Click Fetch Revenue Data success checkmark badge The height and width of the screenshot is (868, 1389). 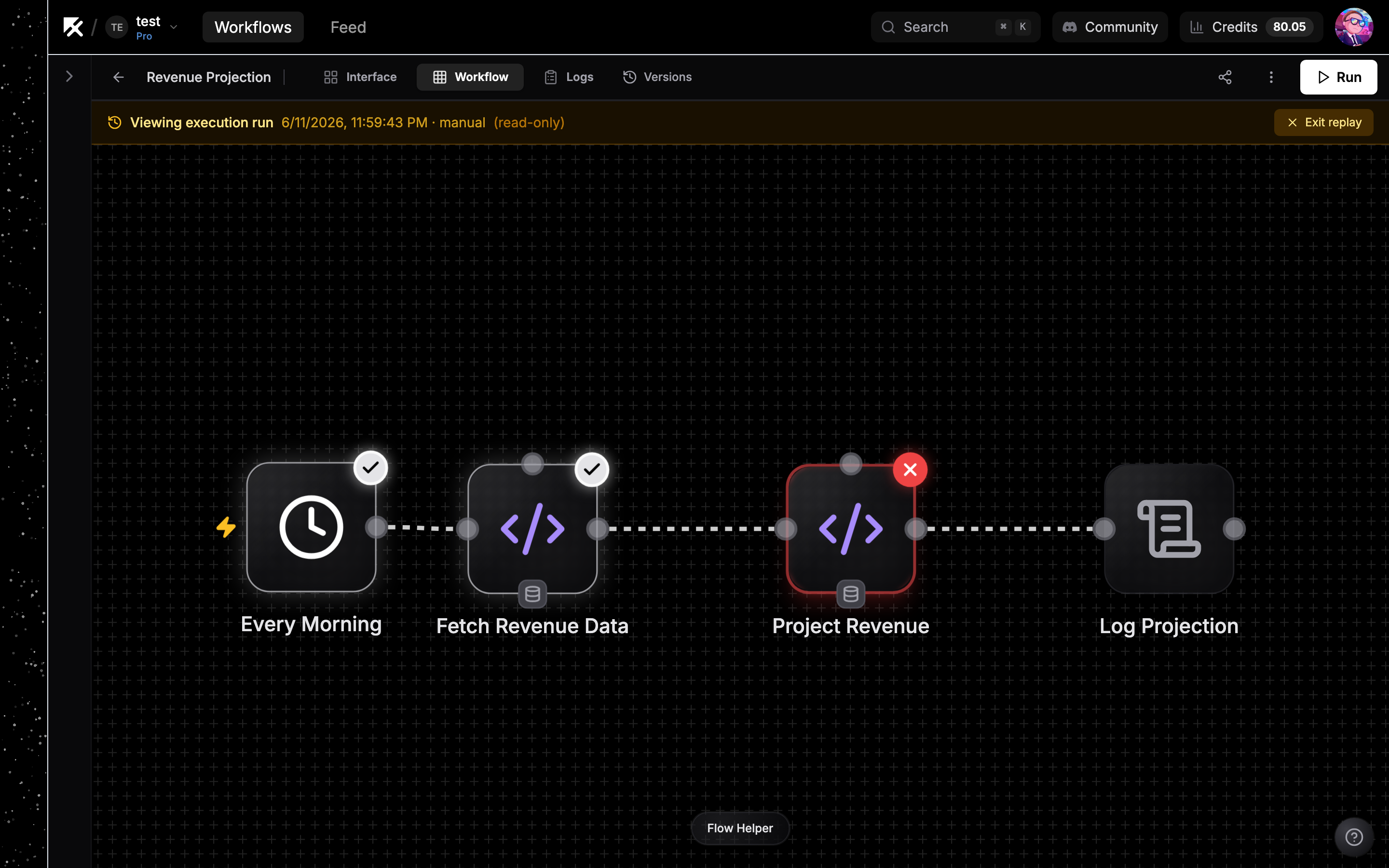(592, 470)
